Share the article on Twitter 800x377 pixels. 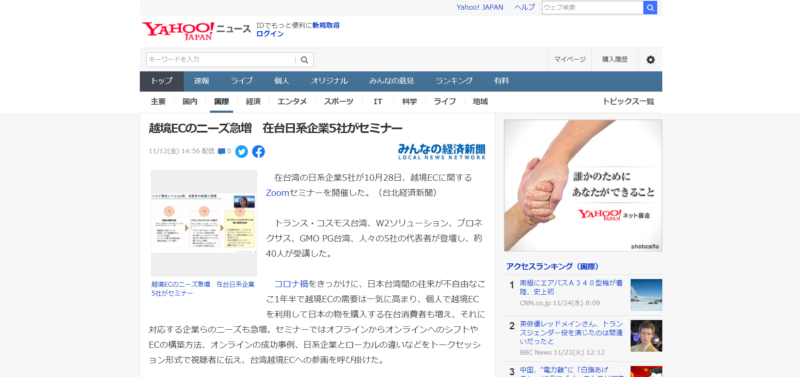(241, 152)
